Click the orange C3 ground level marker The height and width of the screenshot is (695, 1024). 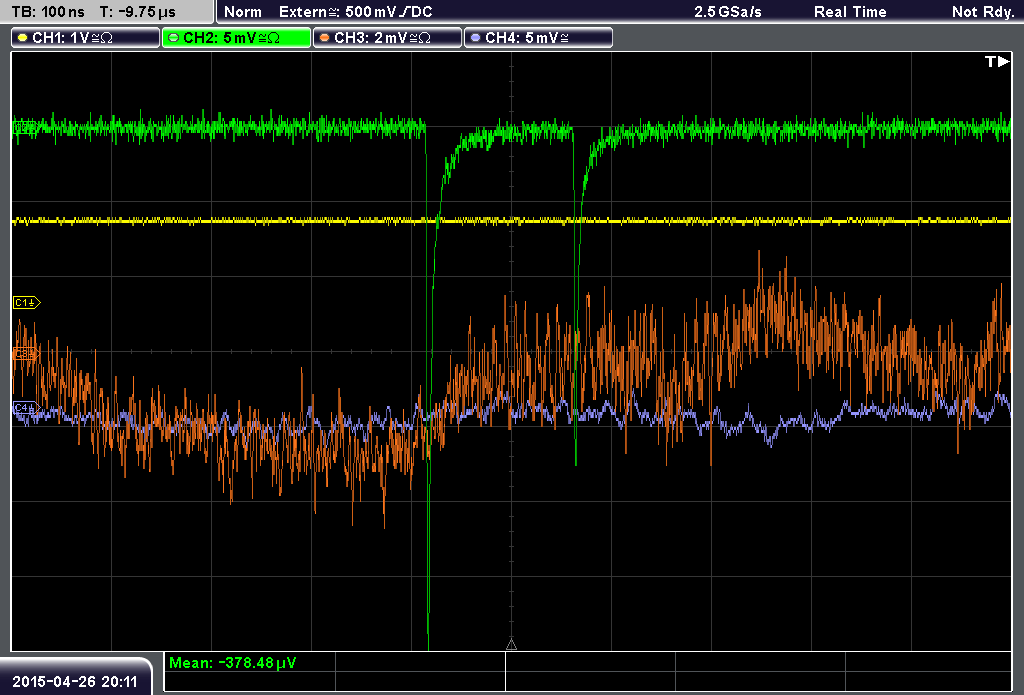(x=26, y=353)
